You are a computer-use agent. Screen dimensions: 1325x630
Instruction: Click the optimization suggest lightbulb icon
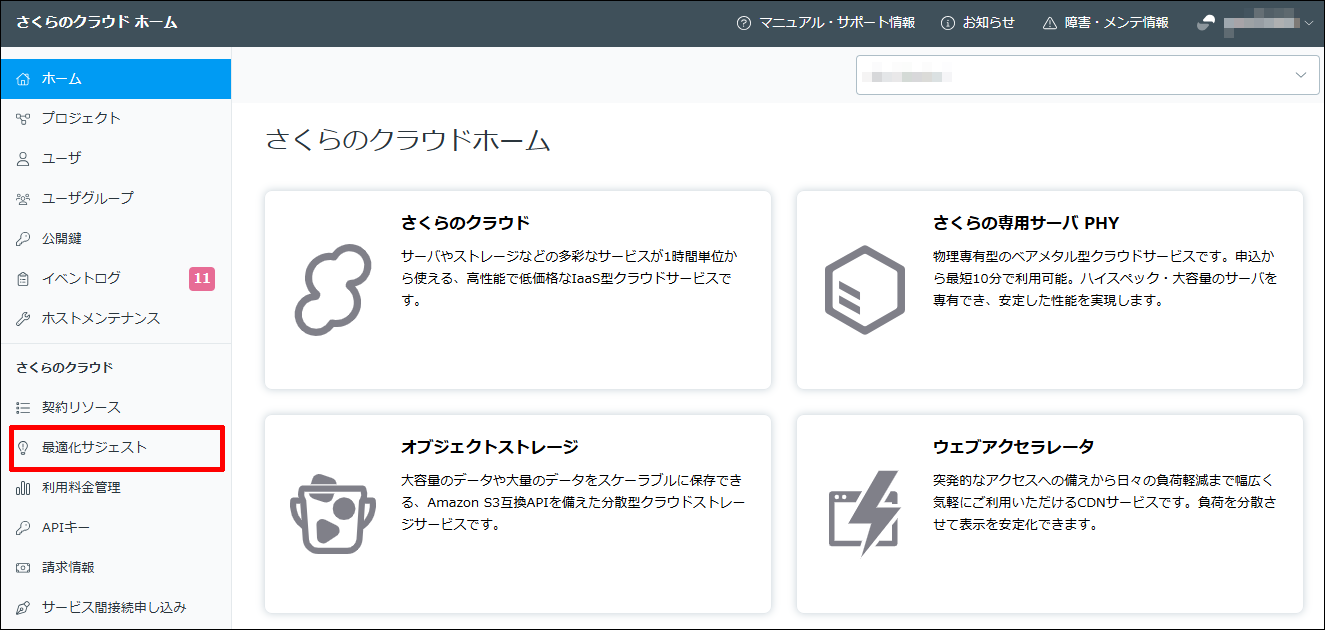[x=24, y=447]
